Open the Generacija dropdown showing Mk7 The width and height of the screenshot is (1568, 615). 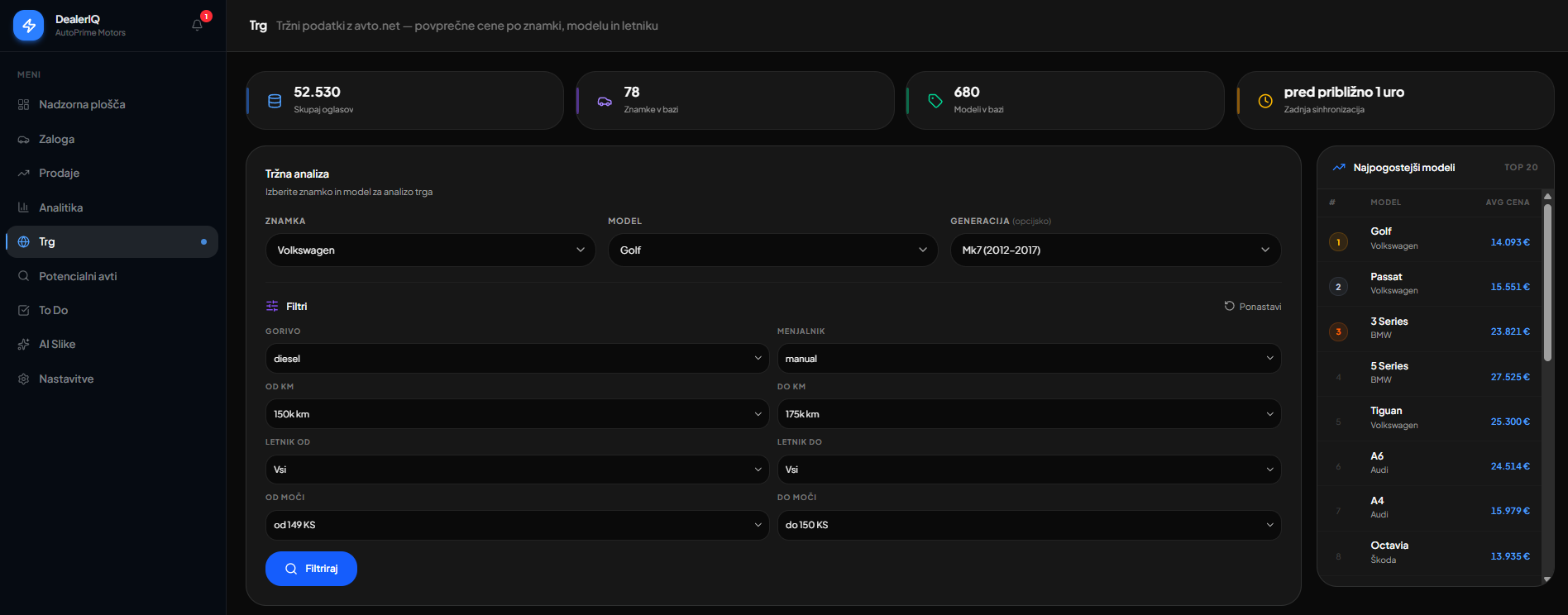[1115, 250]
